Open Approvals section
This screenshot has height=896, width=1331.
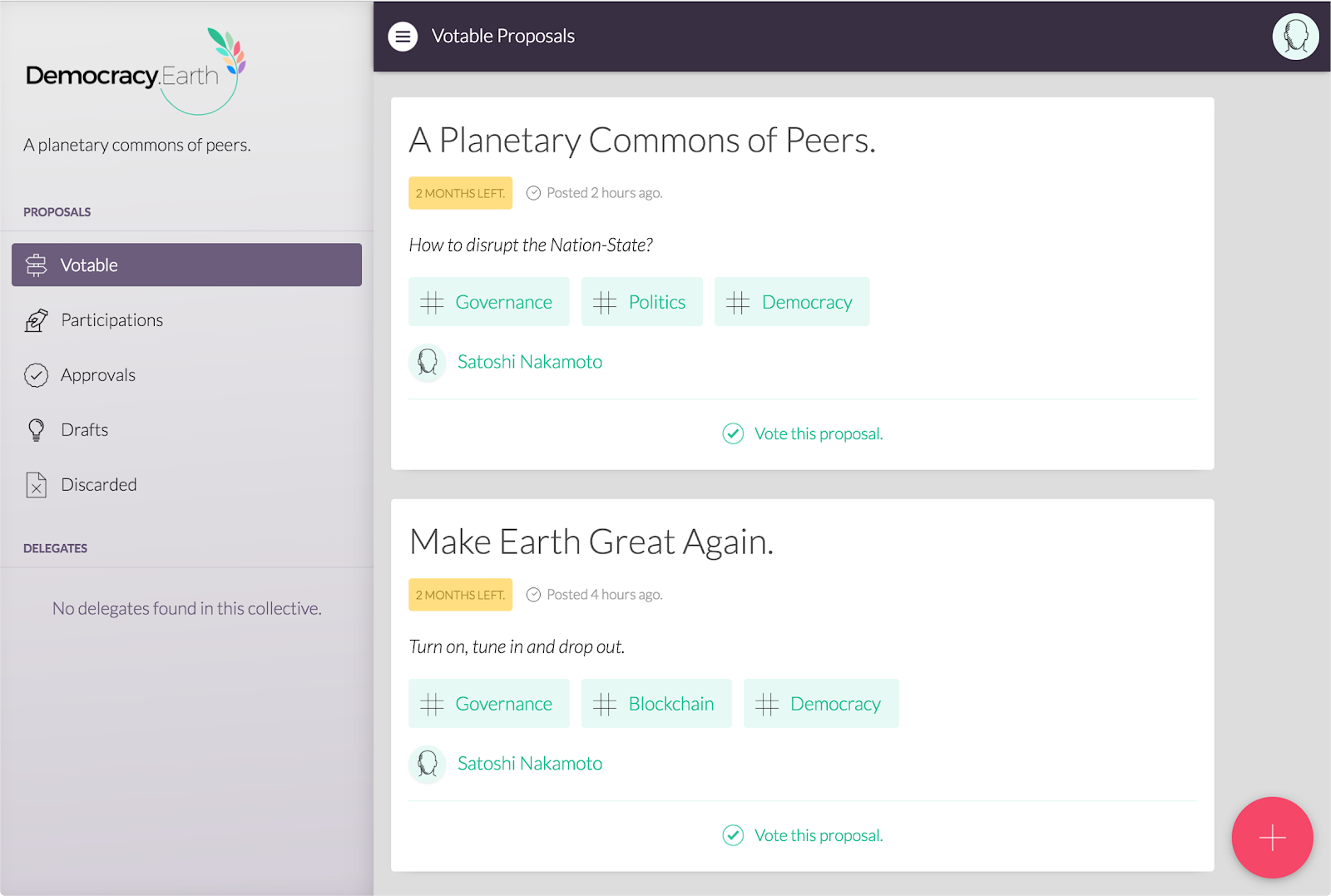tap(186, 375)
